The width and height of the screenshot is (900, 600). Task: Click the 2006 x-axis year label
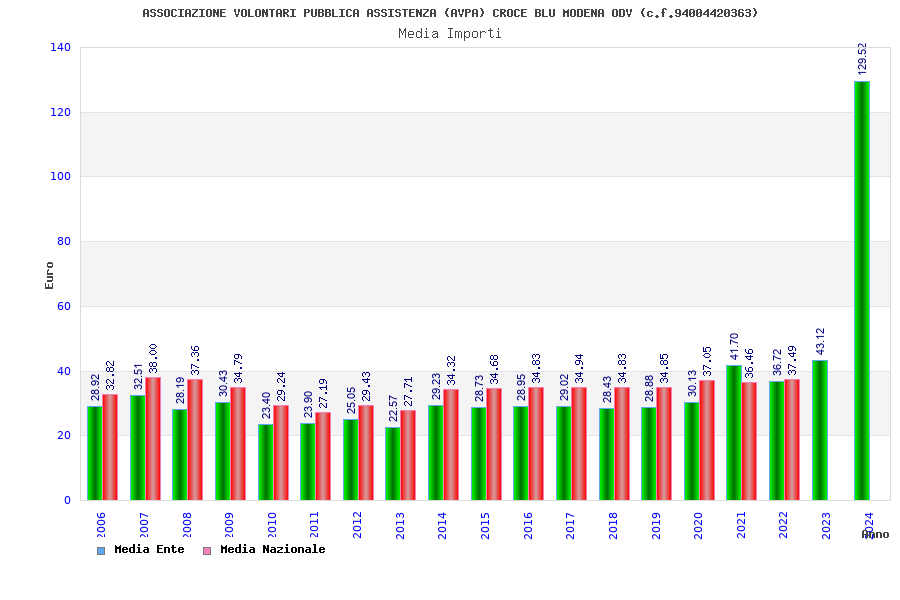pyautogui.click(x=101, y=525)
